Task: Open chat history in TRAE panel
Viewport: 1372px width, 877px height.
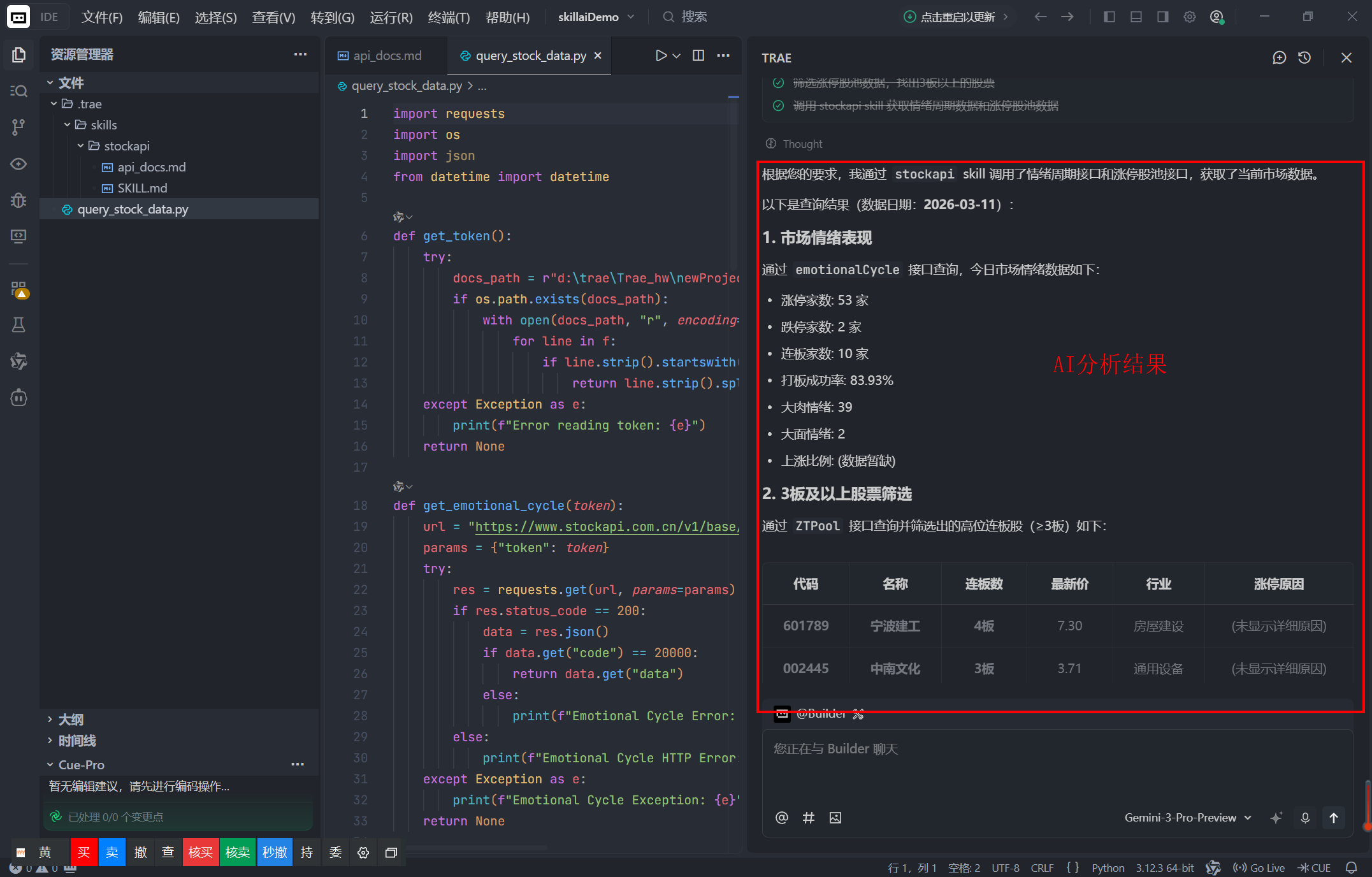Action: tap(1304, 58)
